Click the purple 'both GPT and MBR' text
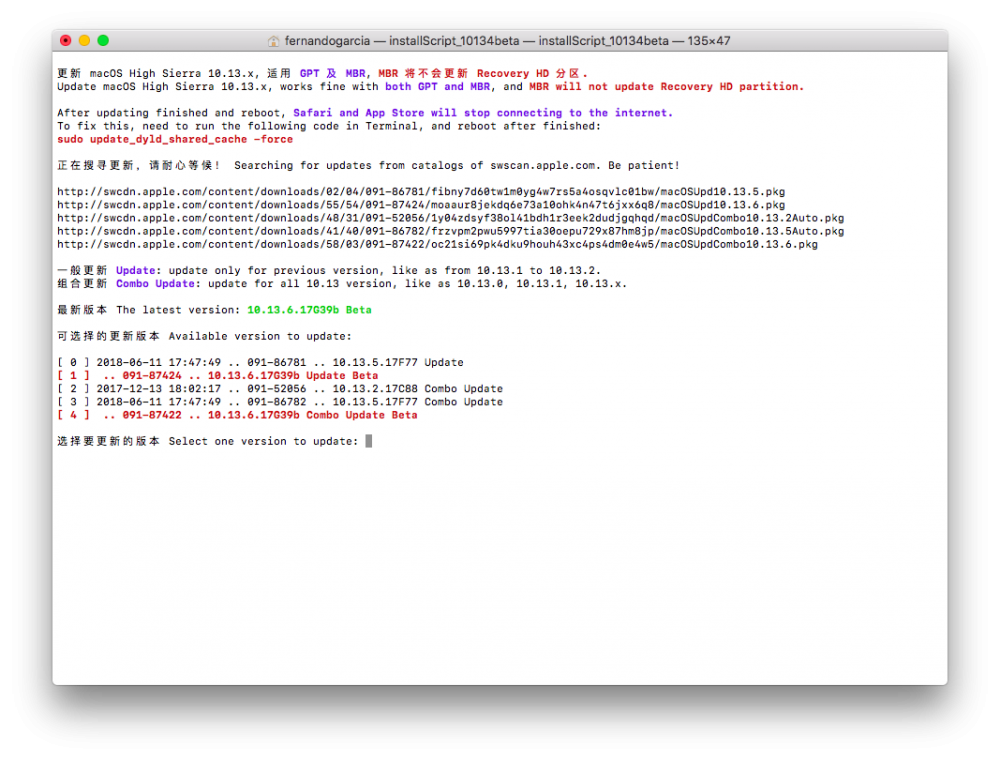 (438, 87)
